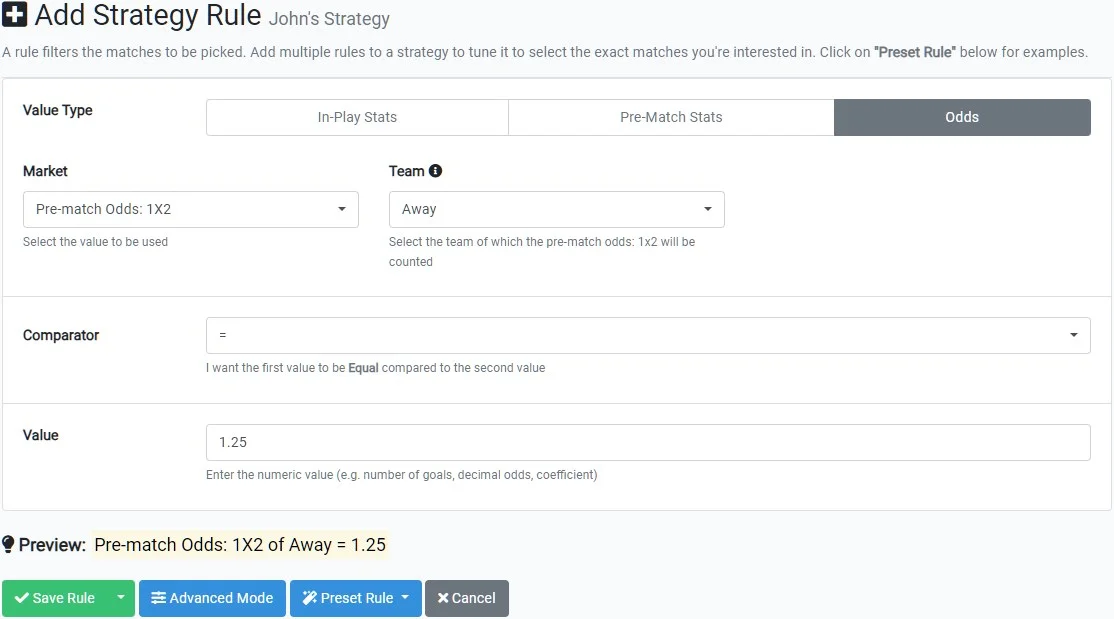Open the Save Rule dropdown caret

(119, 598)
